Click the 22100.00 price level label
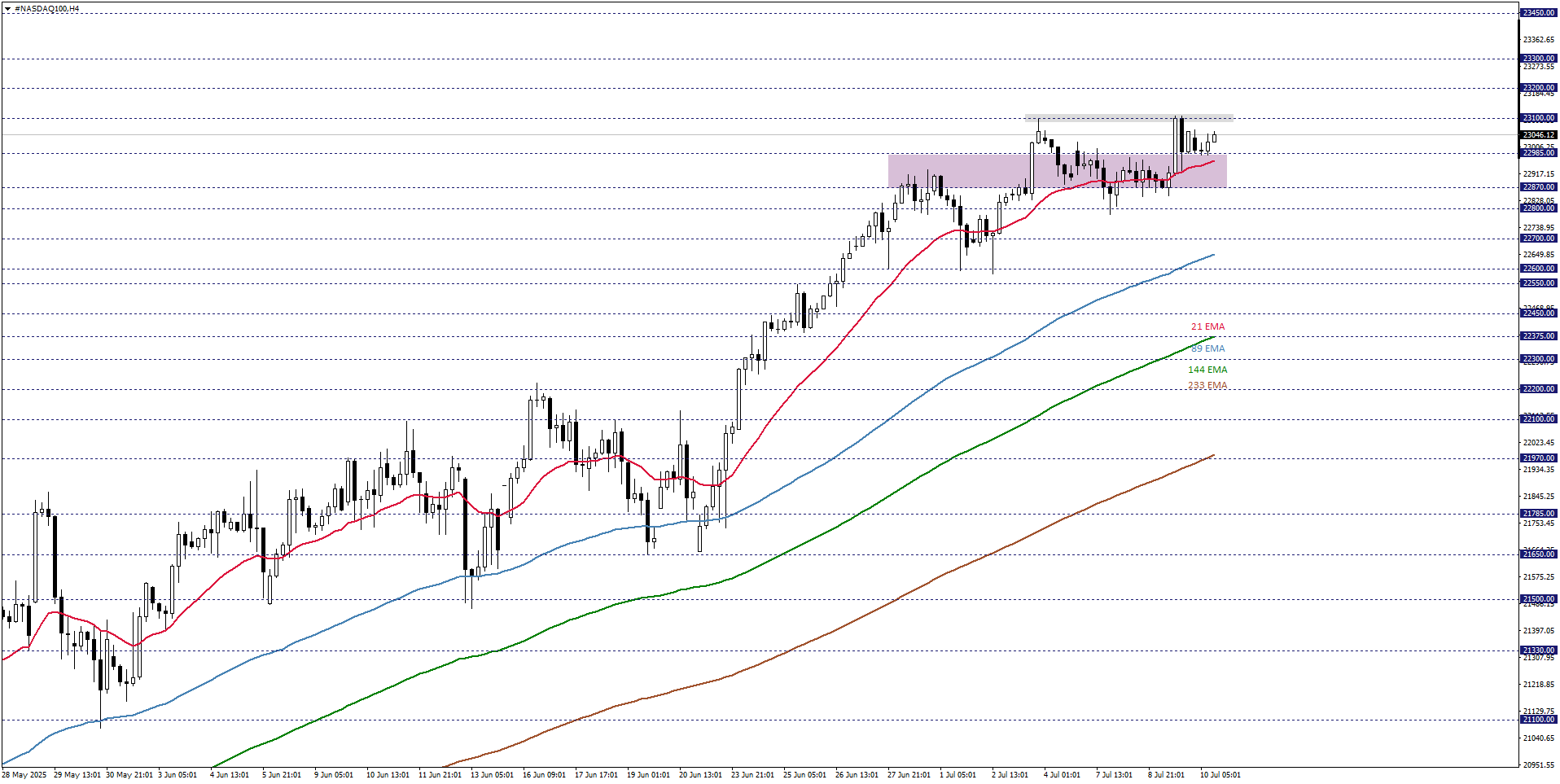The height and width of the screenshot is (784, 1560). (x=1539, y=419)
